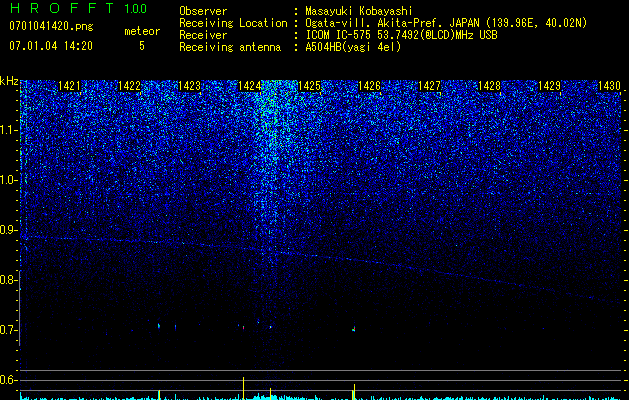Viewport: 629px width, 400px height.
Task: Click antenna value A504HB(yagi 4el)
Action: pos(353,47)
